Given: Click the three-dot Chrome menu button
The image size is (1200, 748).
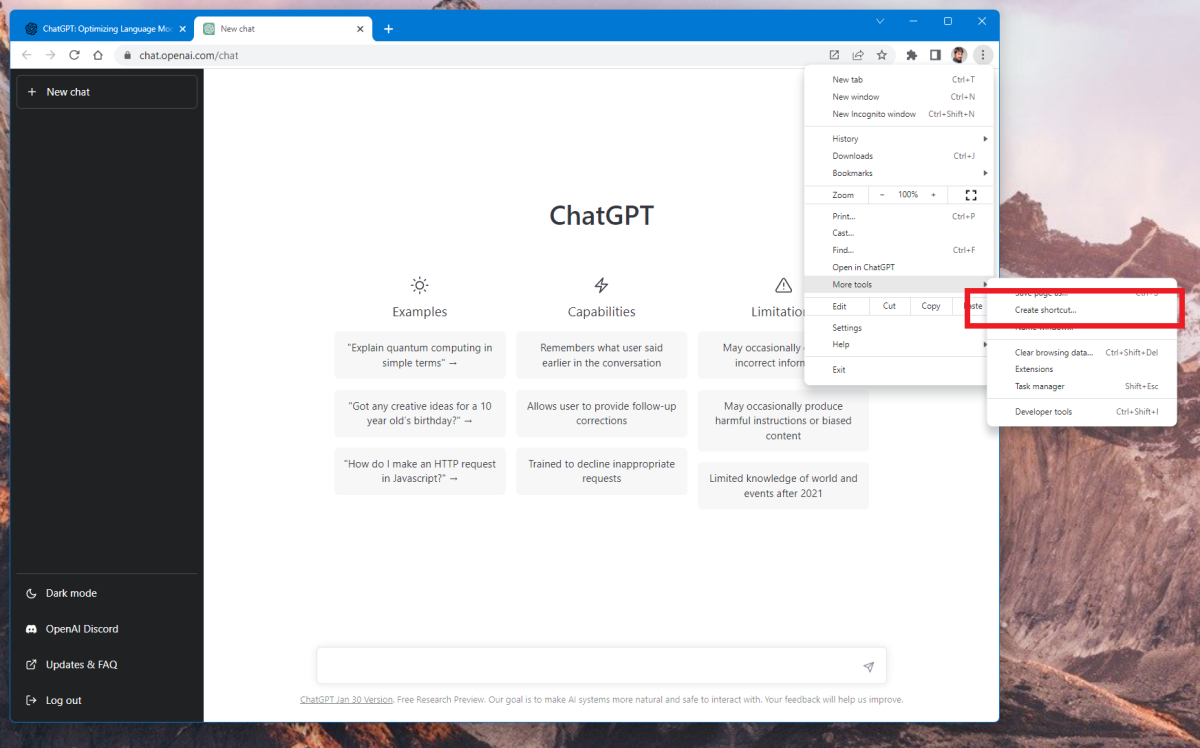Looking at the screenshot, I should tap(983, 55).
